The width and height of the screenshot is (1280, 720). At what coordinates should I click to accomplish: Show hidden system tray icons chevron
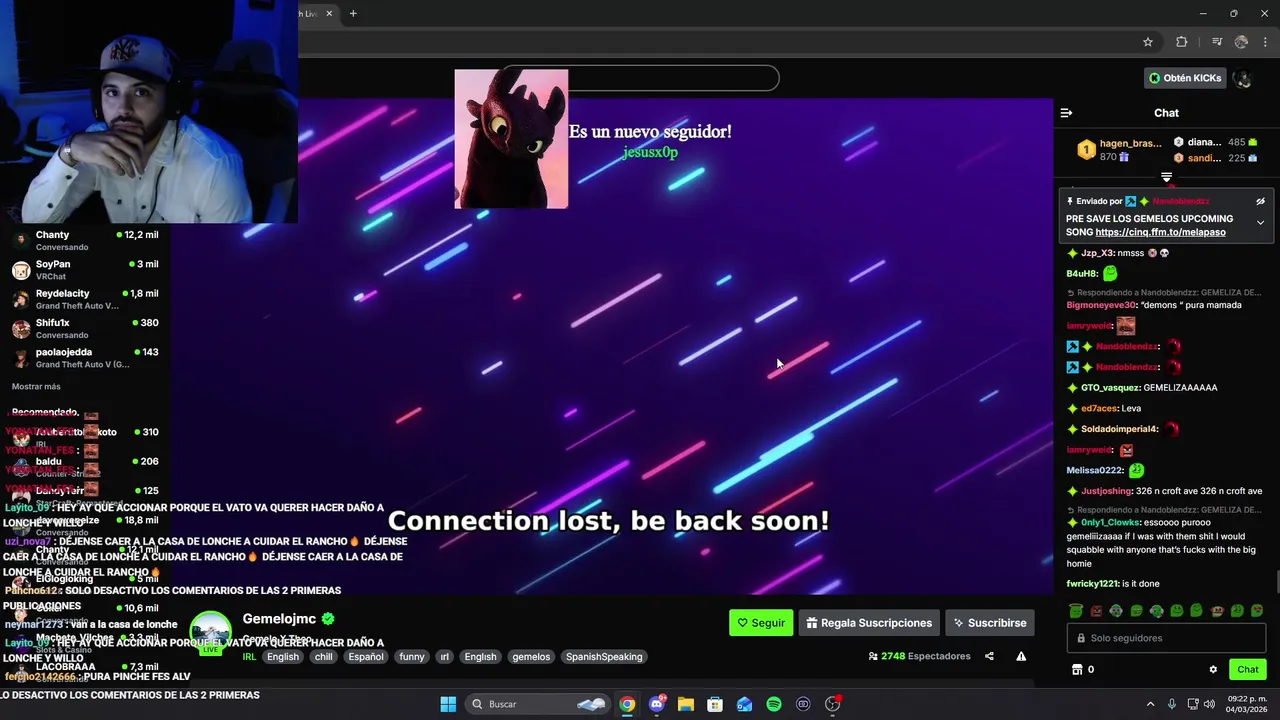tap(1150, 704)
